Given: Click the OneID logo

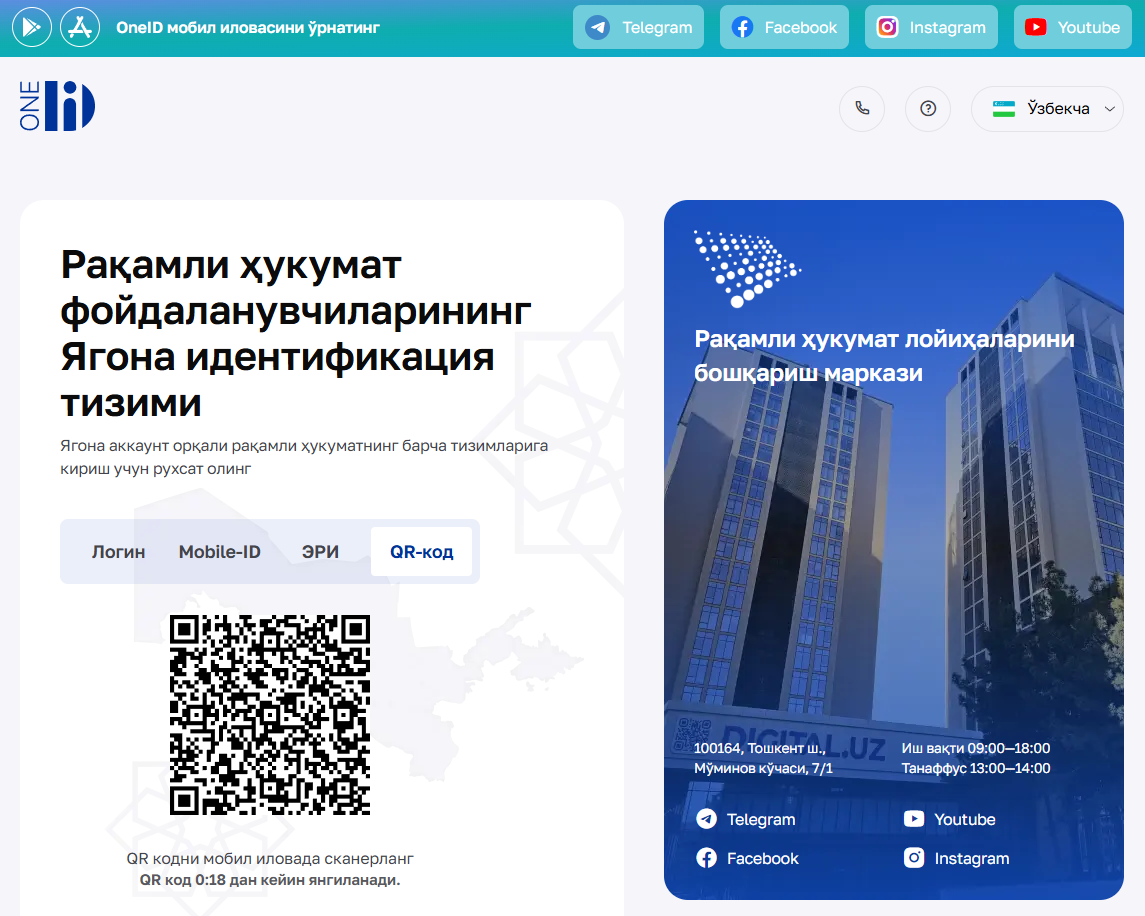Looking at the screenshot, I should coord(57,107).
